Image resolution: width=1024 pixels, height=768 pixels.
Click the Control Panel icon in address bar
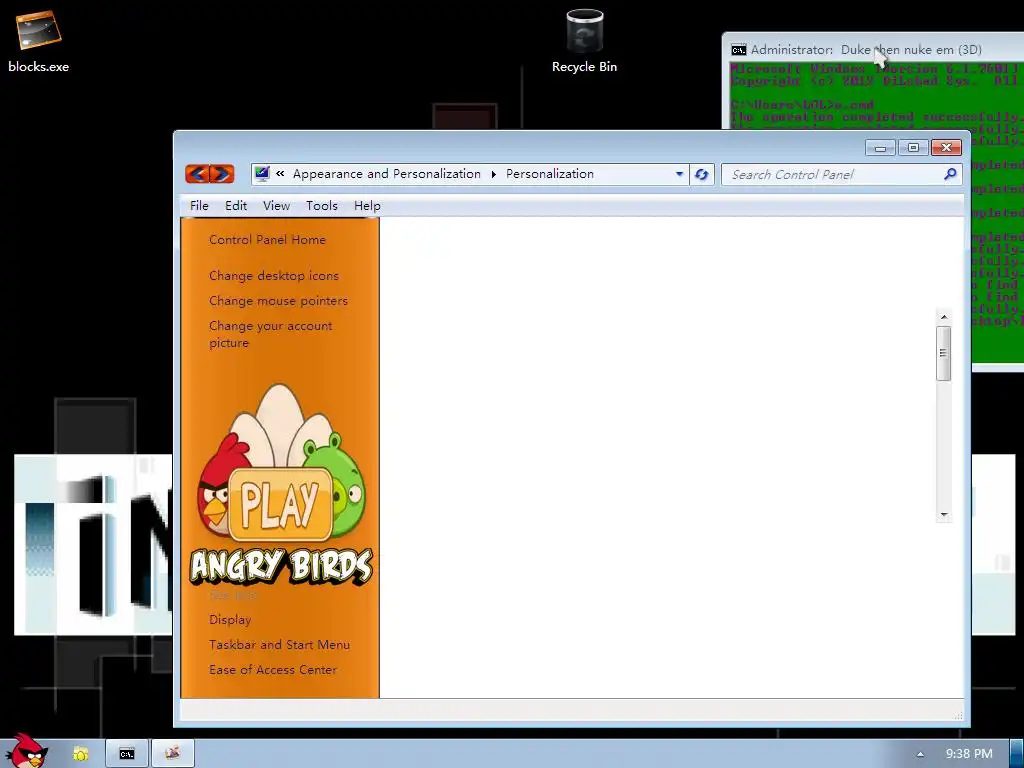[x=262, y=174]
